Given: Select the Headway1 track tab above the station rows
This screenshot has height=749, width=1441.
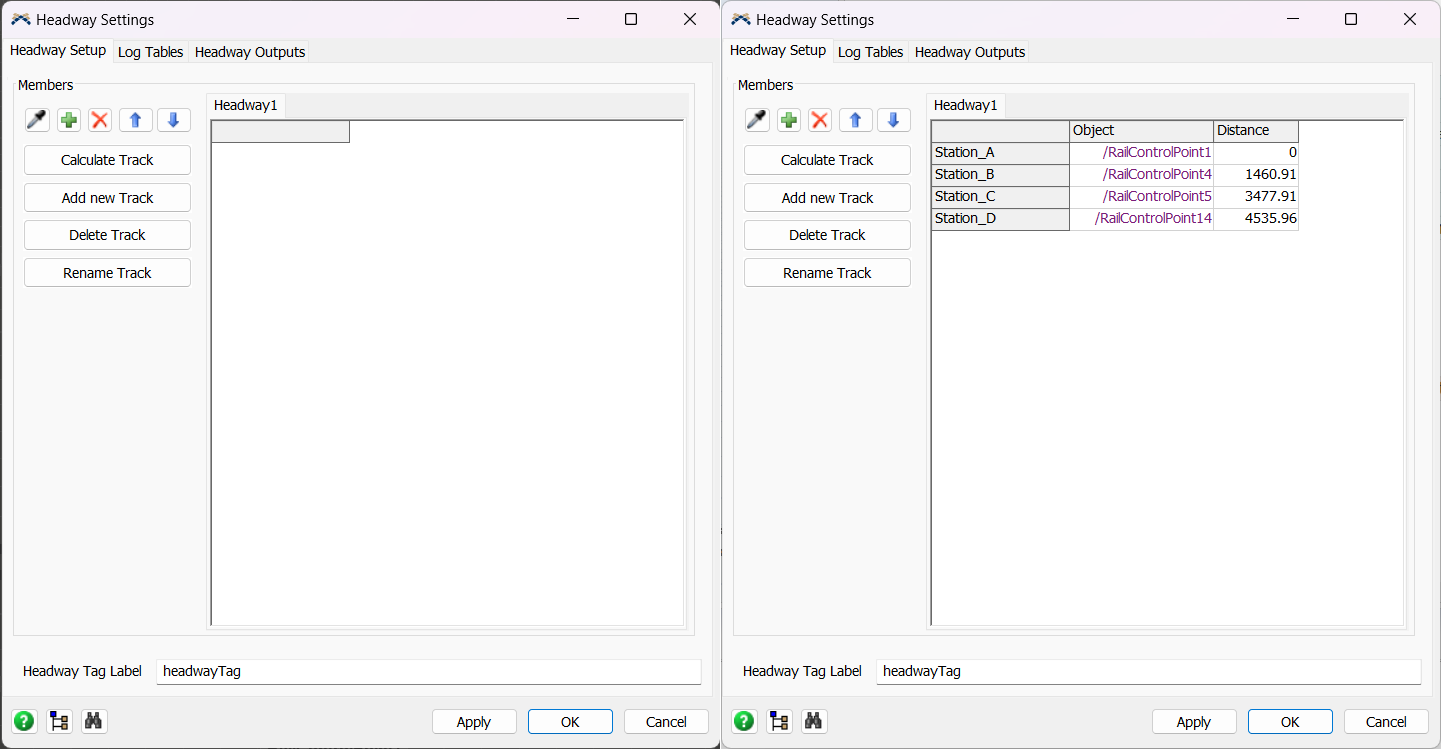Looking at the screenshot, I should (965, 105).
